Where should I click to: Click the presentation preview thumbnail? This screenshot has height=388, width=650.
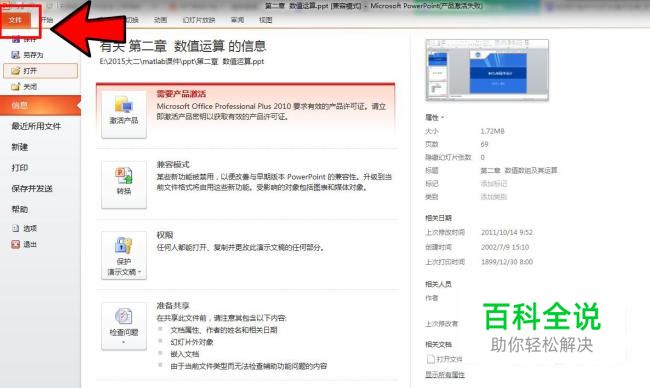(x=487, y=70)
